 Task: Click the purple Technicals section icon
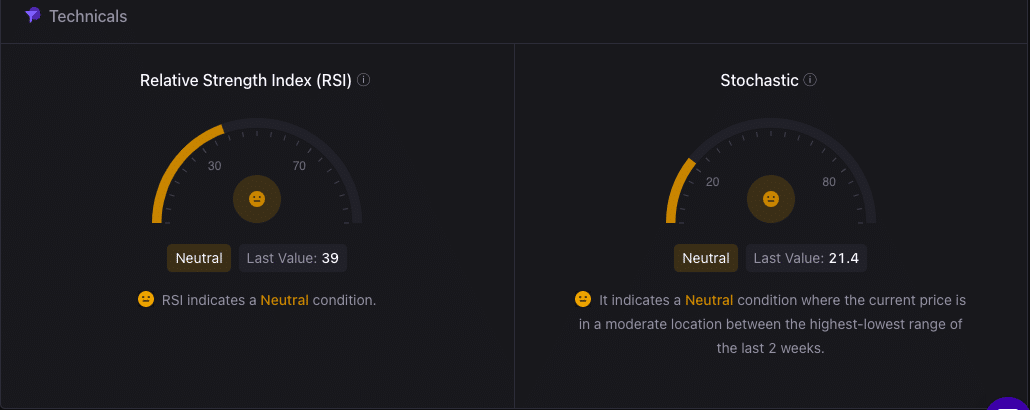coord(32,15)
